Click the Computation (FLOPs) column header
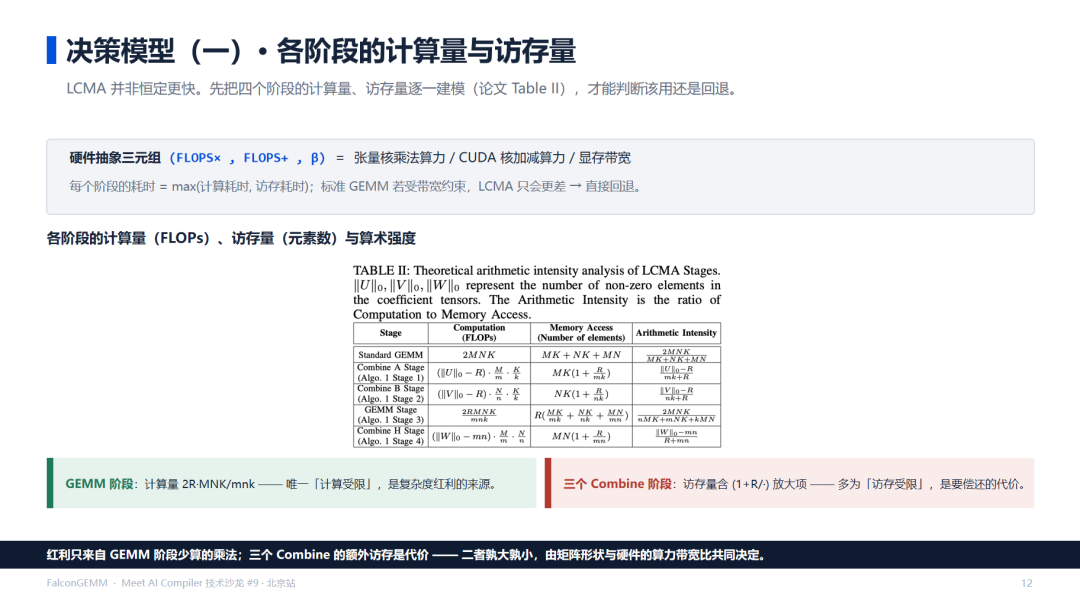1080x616 pixels. 479,333
